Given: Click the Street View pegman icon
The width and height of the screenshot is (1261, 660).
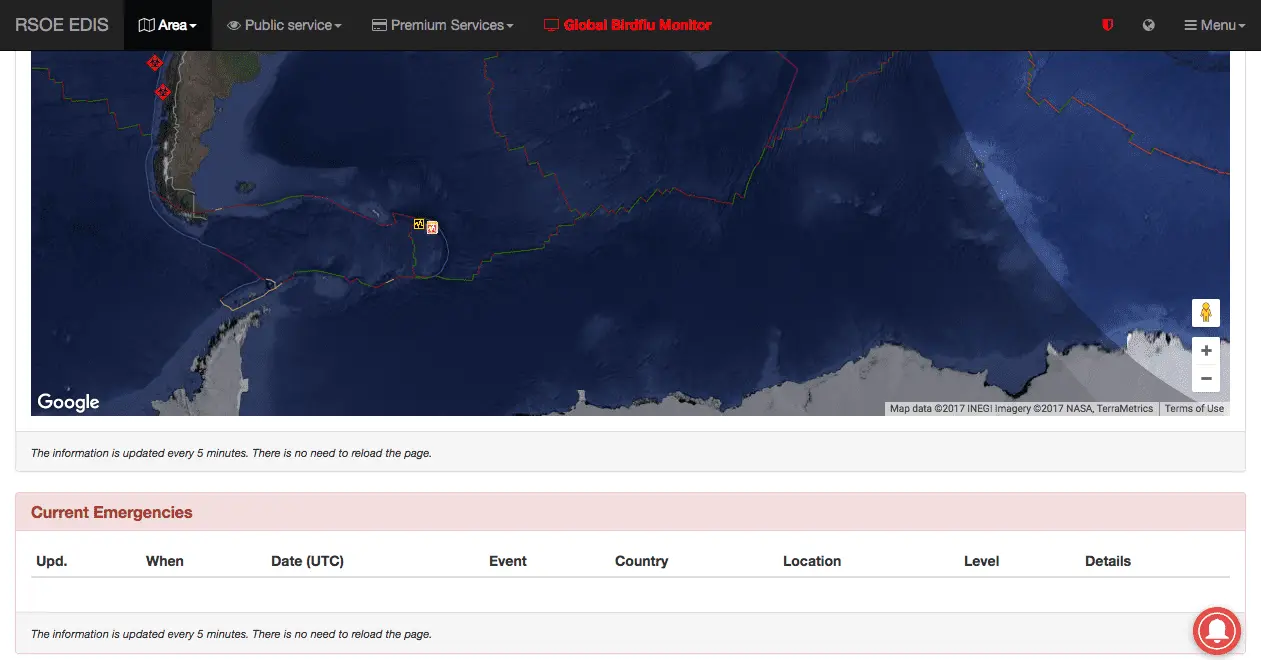Looking at the screenshot, I should click(1206, 313).
